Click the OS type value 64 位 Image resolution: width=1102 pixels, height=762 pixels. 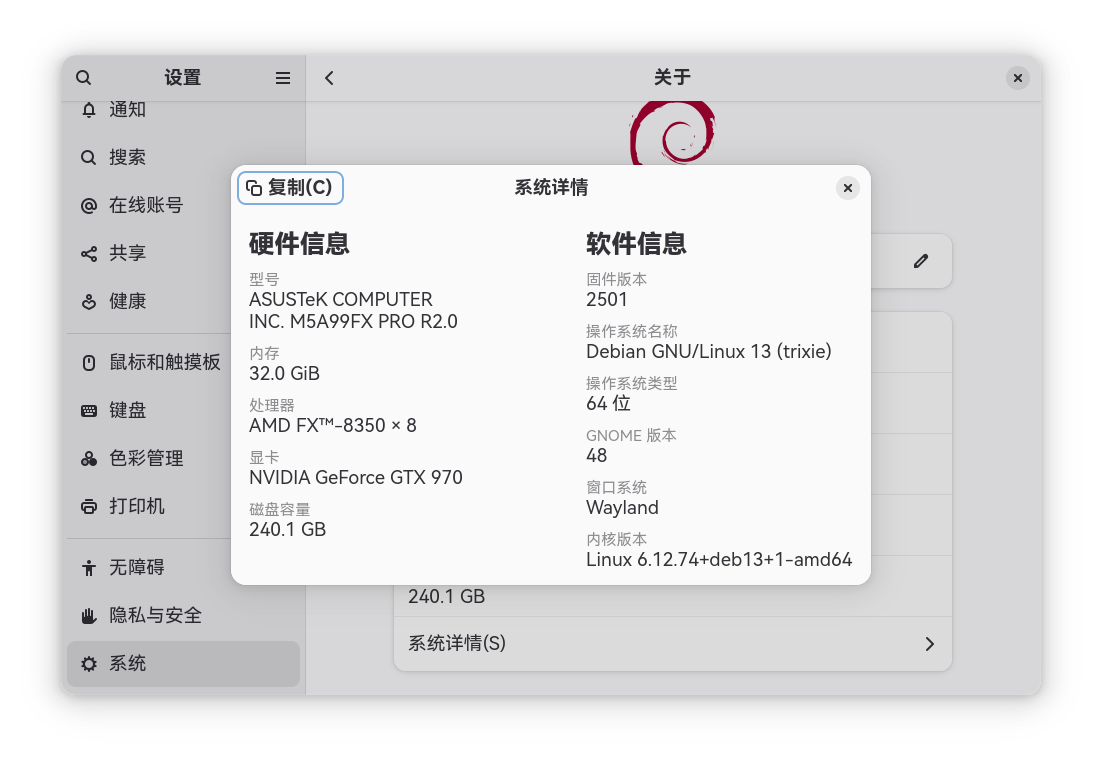click(x=609, y=403)
